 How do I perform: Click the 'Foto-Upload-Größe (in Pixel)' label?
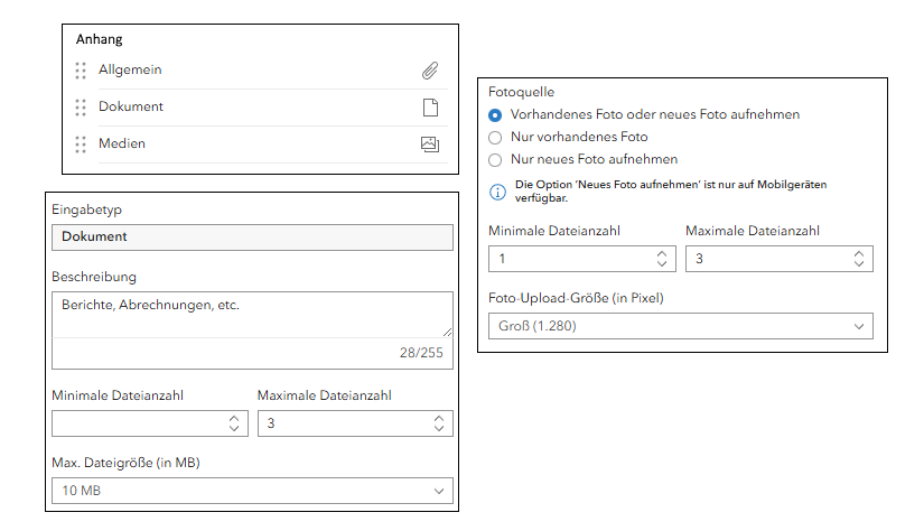576,298
